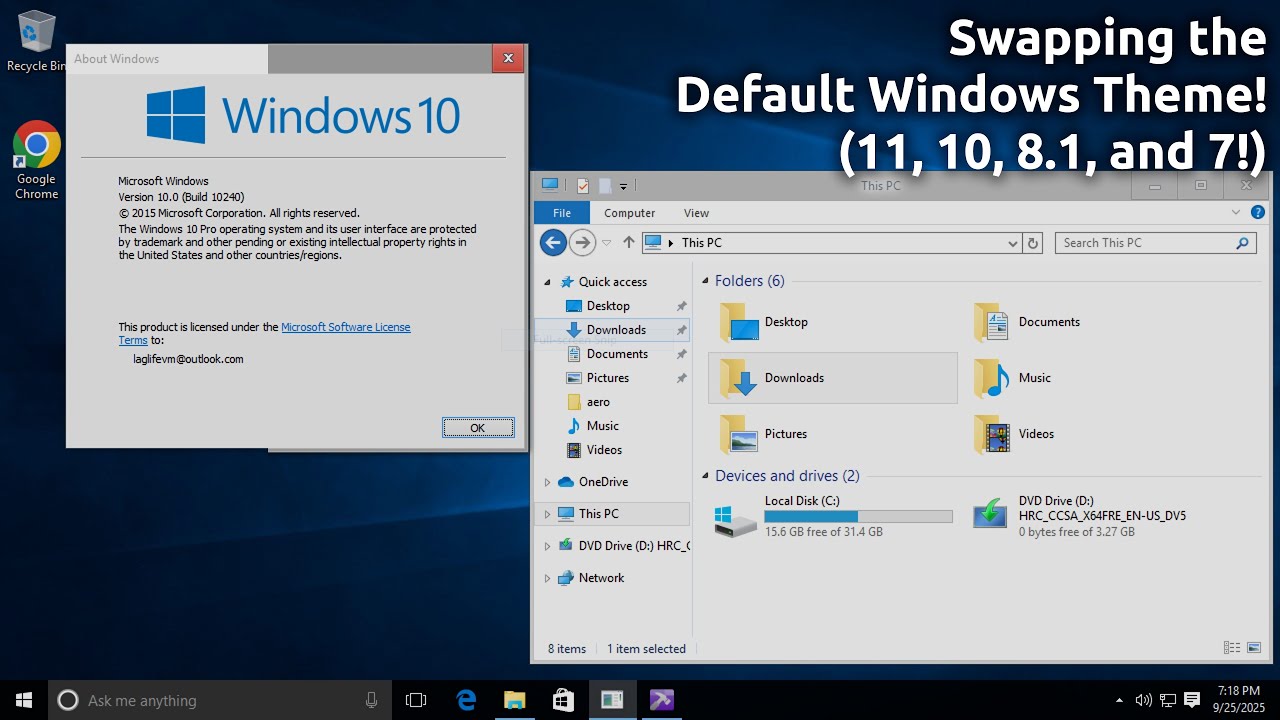
Task: Expand the ribbon with the chevron near Help
Action: (1237, 212)
